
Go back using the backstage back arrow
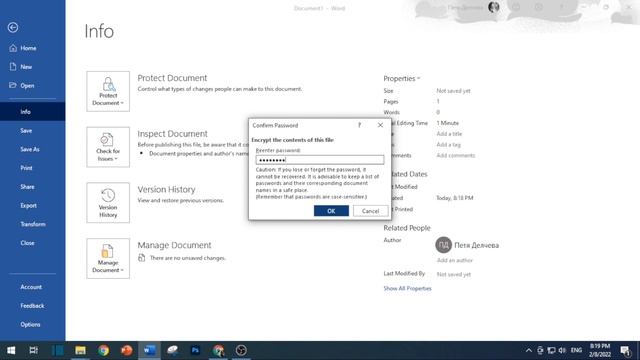point(13,27)
